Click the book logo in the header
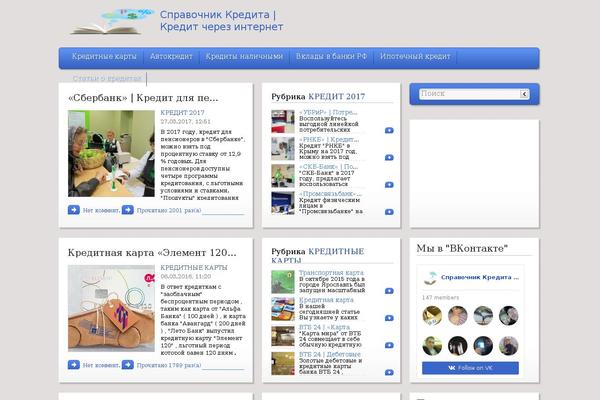600x400 pixels. point(111,22)
